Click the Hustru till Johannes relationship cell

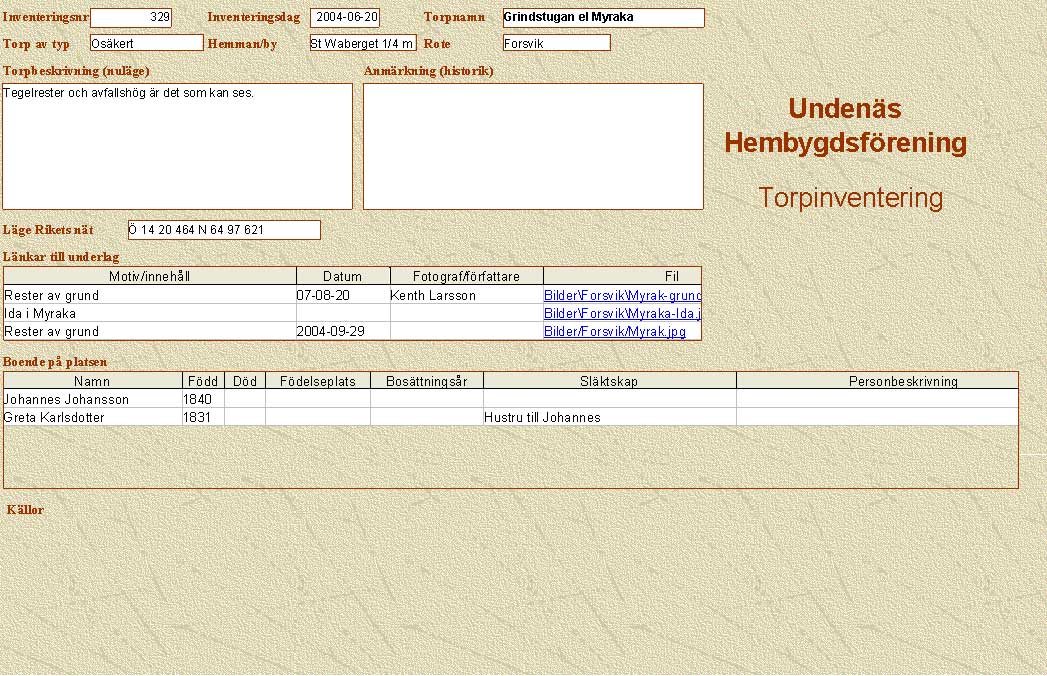(x=609, y=418)
